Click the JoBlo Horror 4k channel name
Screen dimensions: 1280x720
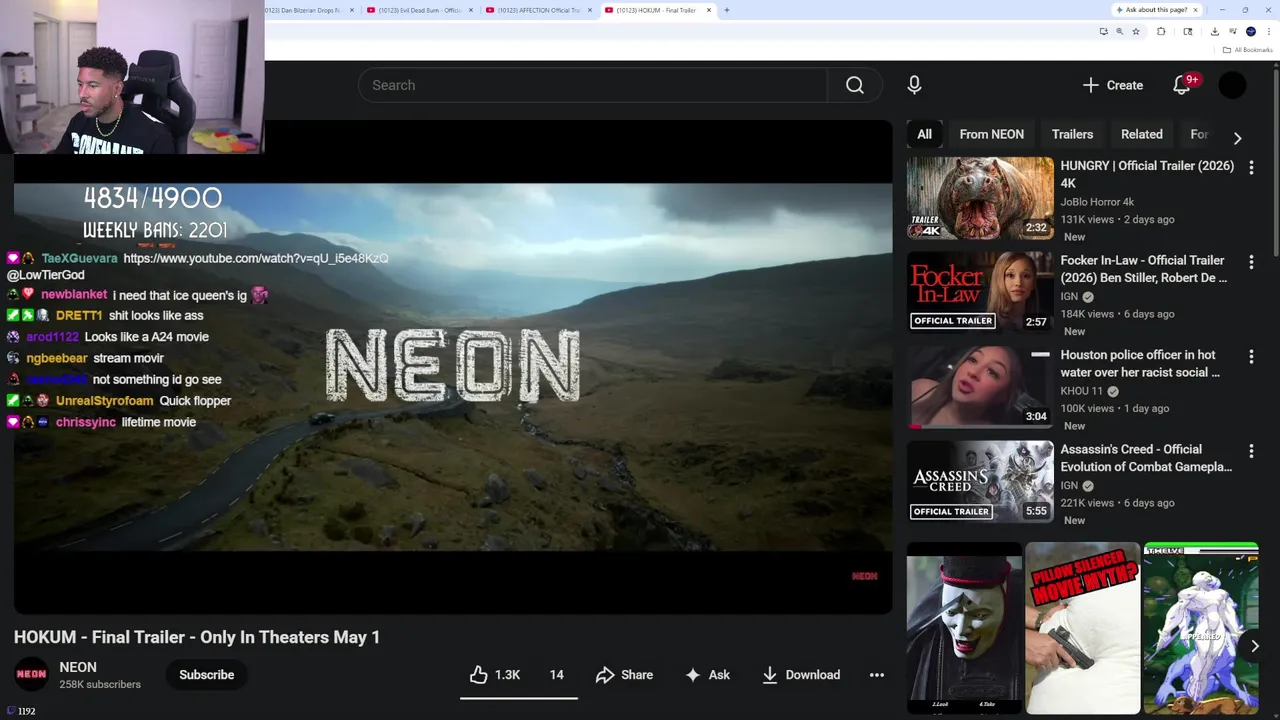(x=1097, y=202)
